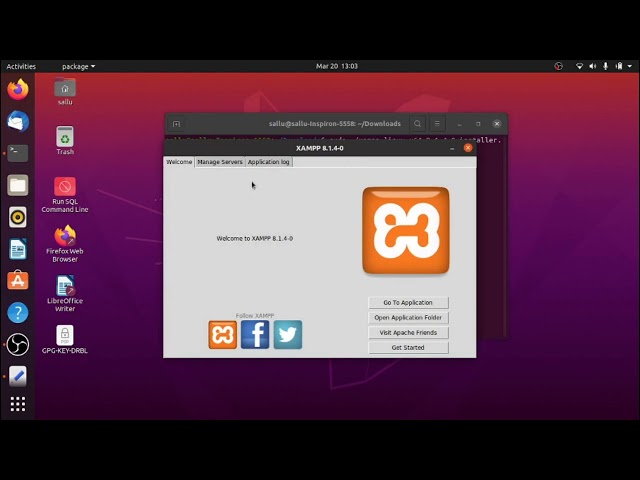Viewport: 640px width, 480px height.
Task: Open Firefox from the Ubuntu dock
Action: (x=18, y=90)
